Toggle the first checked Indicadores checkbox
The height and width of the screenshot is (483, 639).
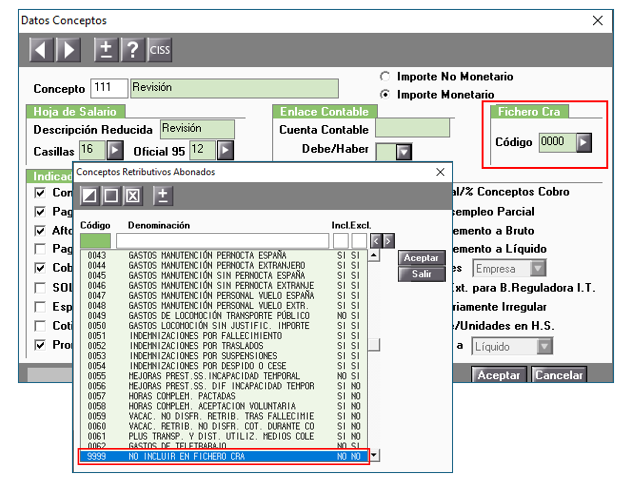[40, 192]
